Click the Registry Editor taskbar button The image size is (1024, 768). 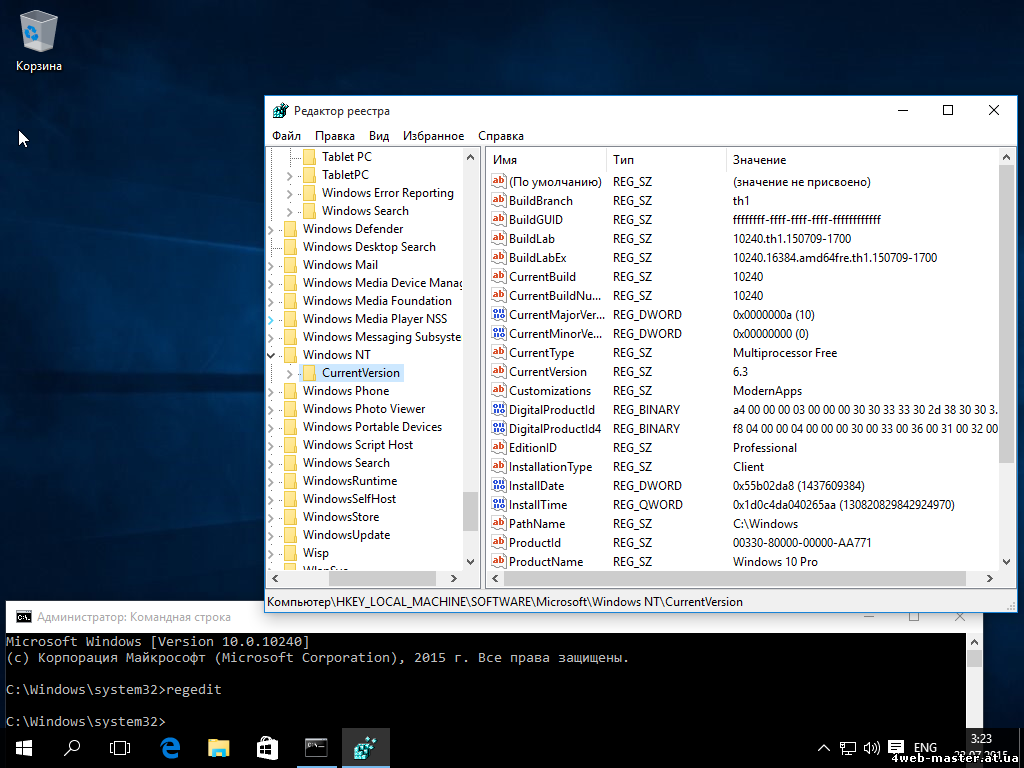(365, 748)
